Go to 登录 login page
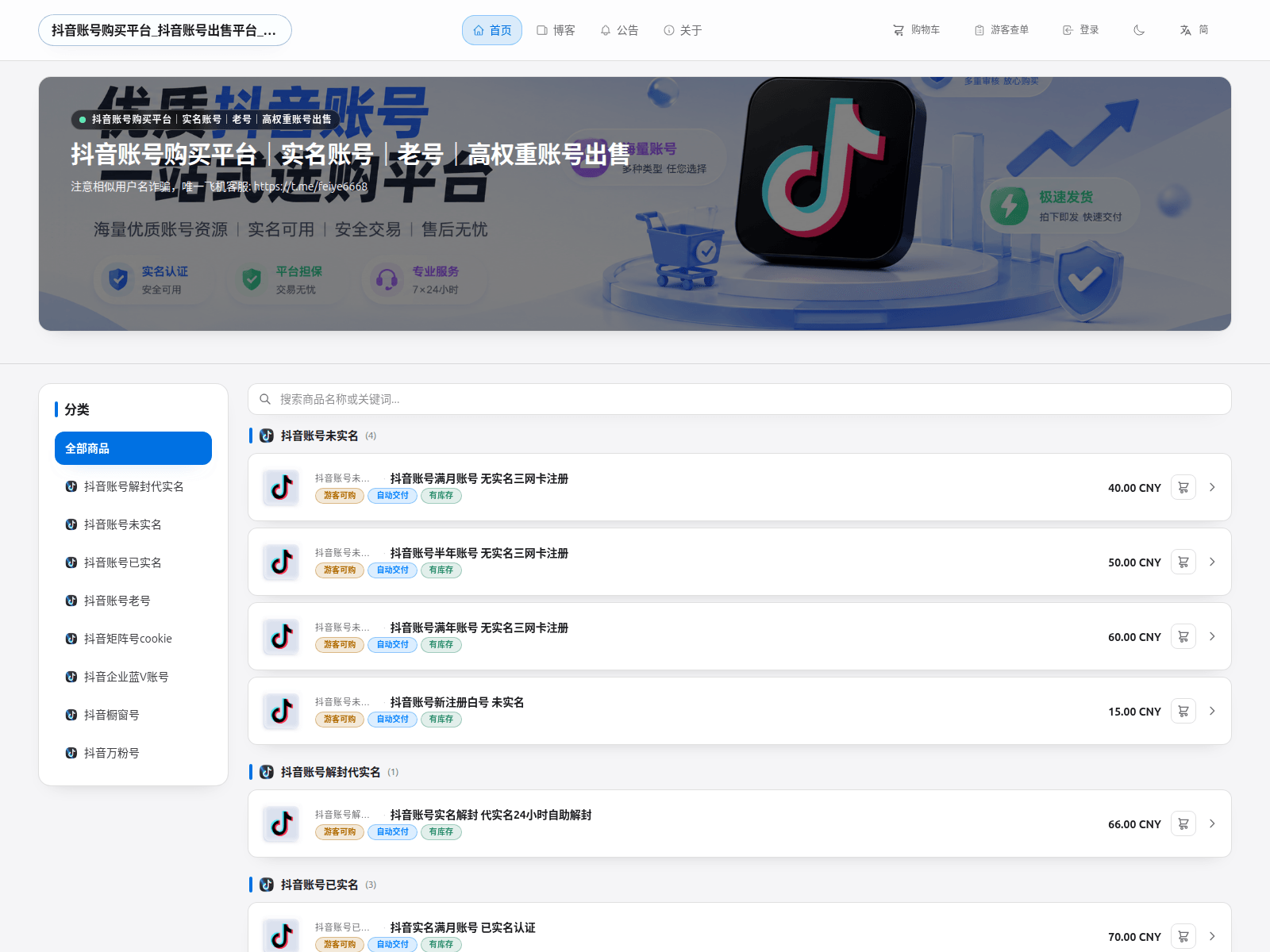The width and height of the screenshot is (1270, 952). pyautogui.click(x=1081, y=30)
